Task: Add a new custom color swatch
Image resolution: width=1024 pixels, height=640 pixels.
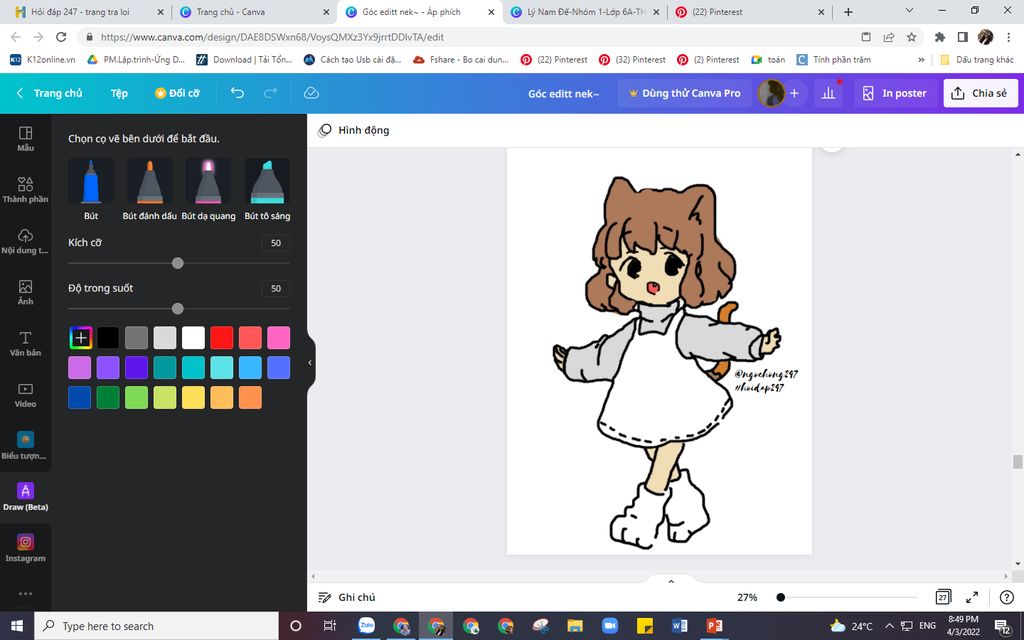Action: point(80,338)
